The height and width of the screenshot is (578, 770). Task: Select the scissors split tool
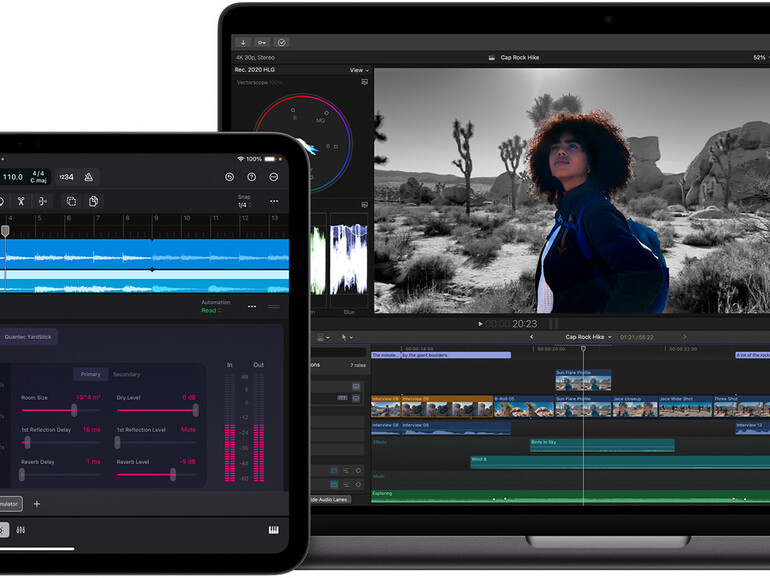(x=21, y=201)
